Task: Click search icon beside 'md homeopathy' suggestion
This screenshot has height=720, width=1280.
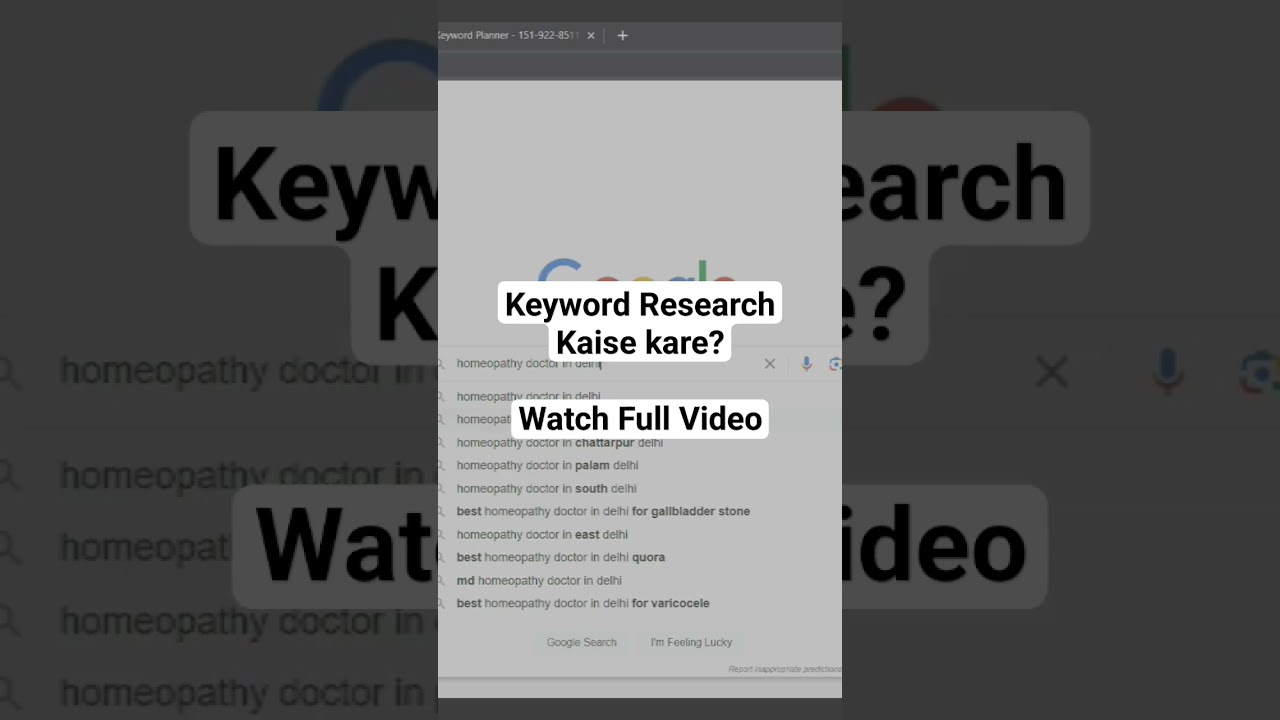Action: click(x=440, y=580)
